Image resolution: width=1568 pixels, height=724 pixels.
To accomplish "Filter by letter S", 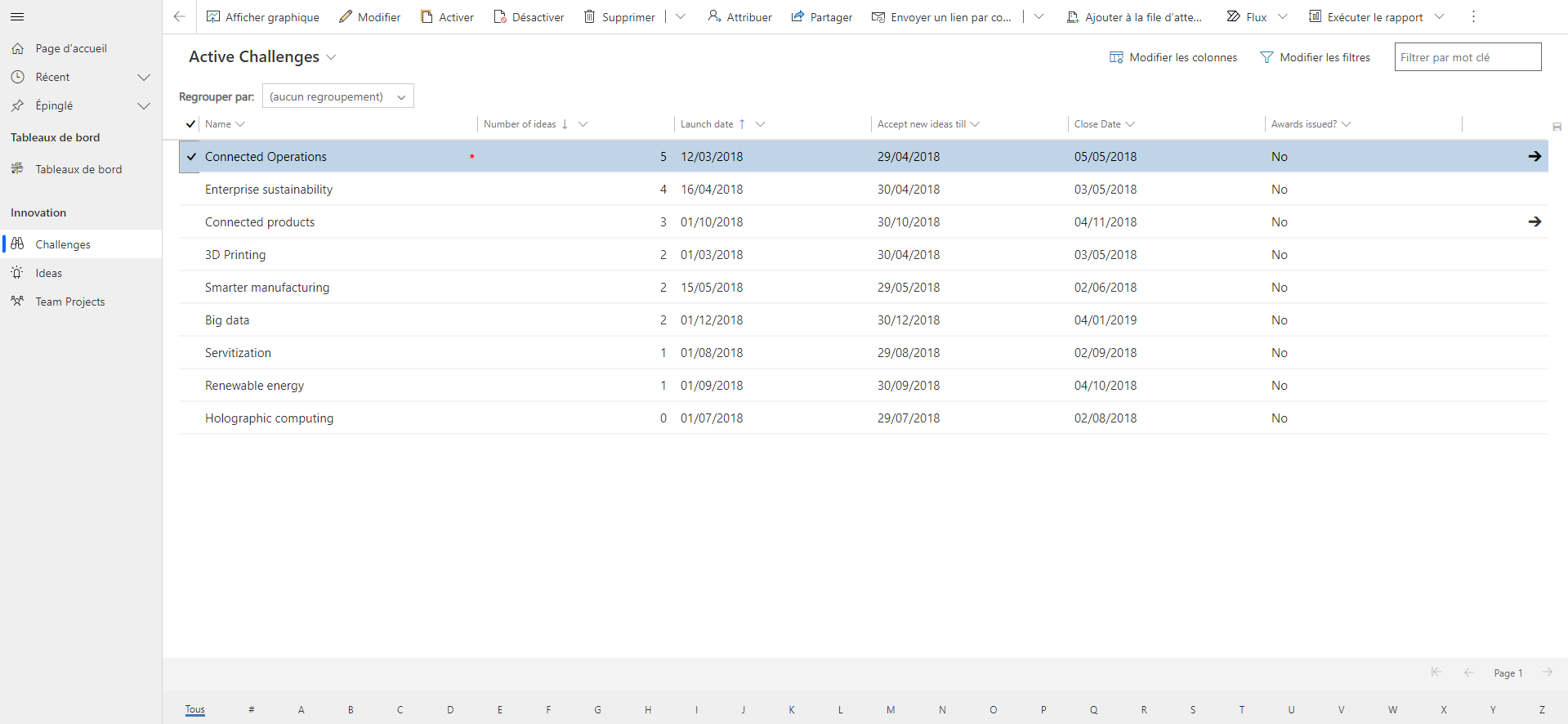I will [x=1193, y=709].
